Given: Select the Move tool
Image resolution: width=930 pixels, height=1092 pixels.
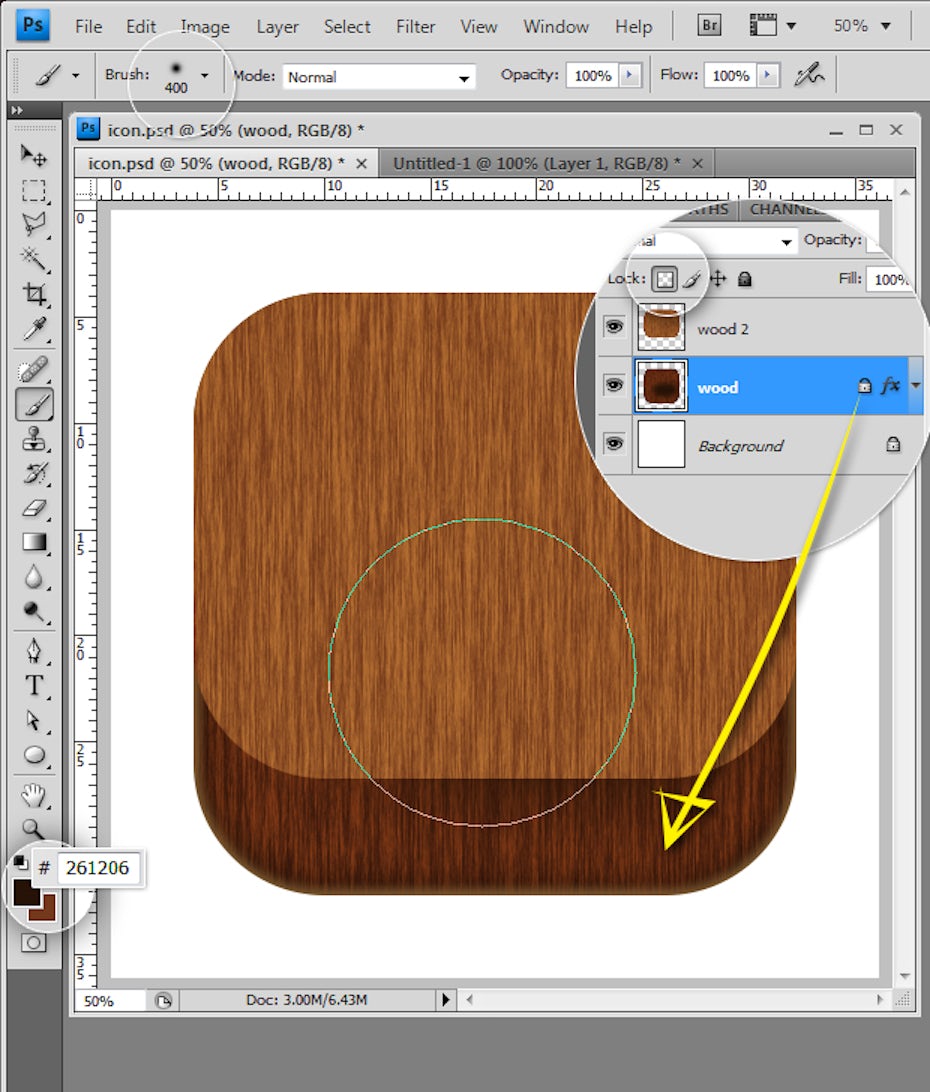Looking at the screenshot, I should 34,155.
